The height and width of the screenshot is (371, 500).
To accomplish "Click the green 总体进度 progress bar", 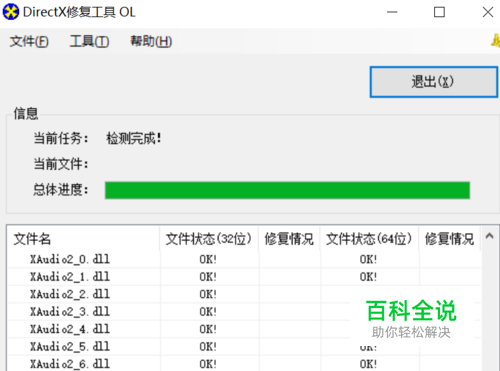I will (x=287, y=190).
